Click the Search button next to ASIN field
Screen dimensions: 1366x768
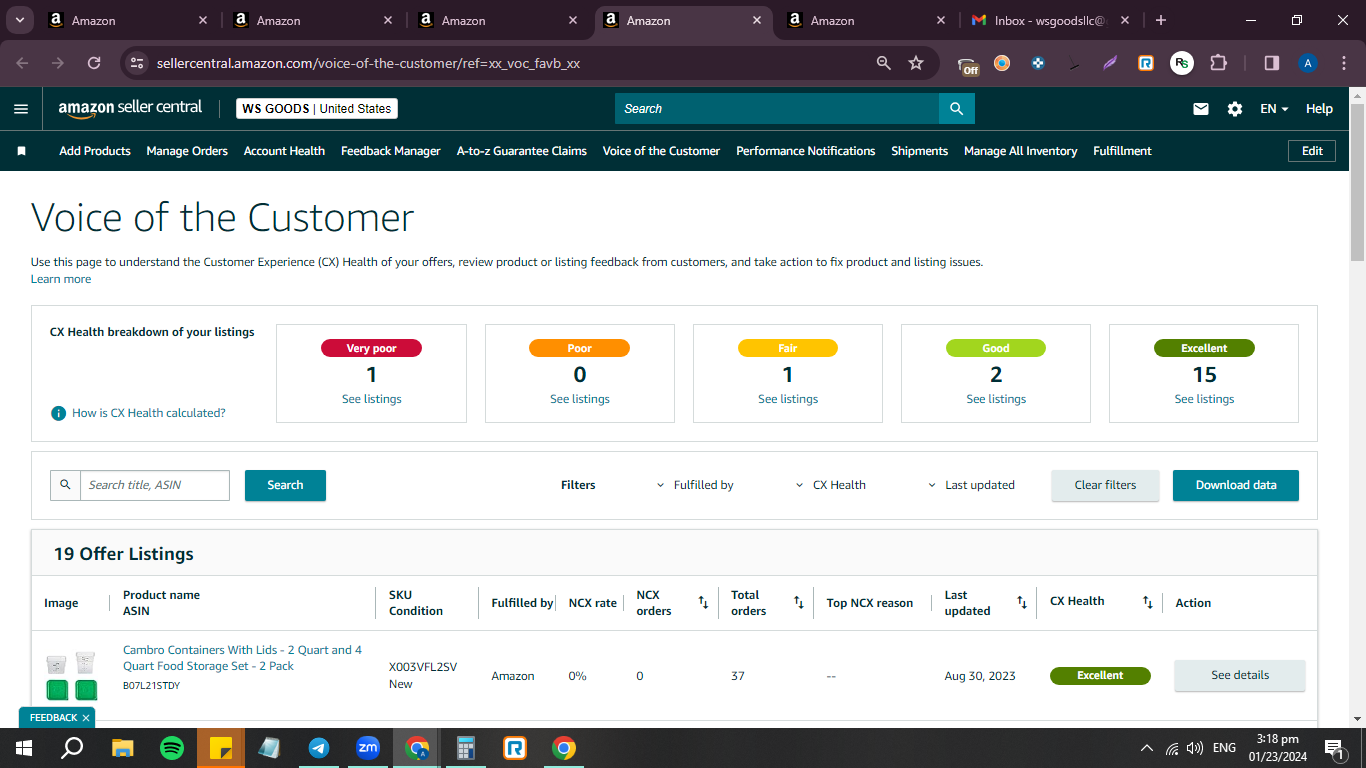(285, 485)
